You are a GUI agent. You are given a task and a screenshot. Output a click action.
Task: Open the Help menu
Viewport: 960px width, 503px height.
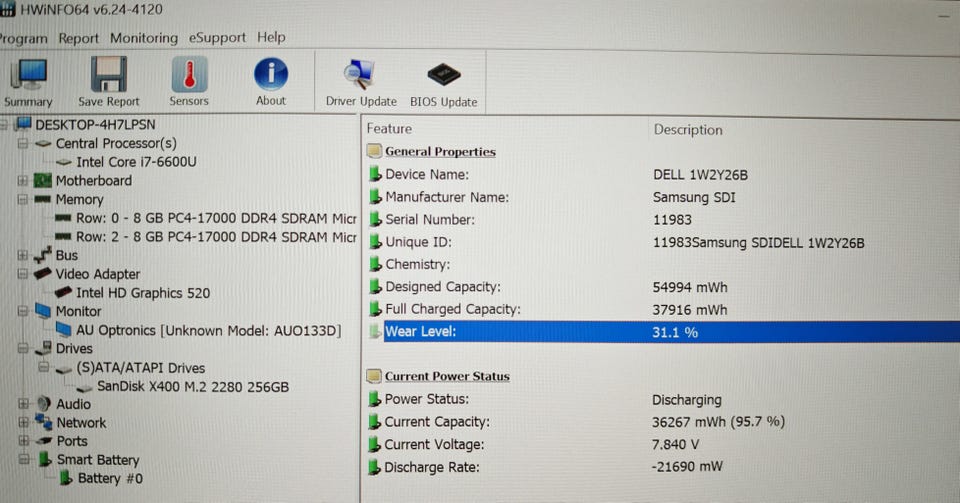271,37
